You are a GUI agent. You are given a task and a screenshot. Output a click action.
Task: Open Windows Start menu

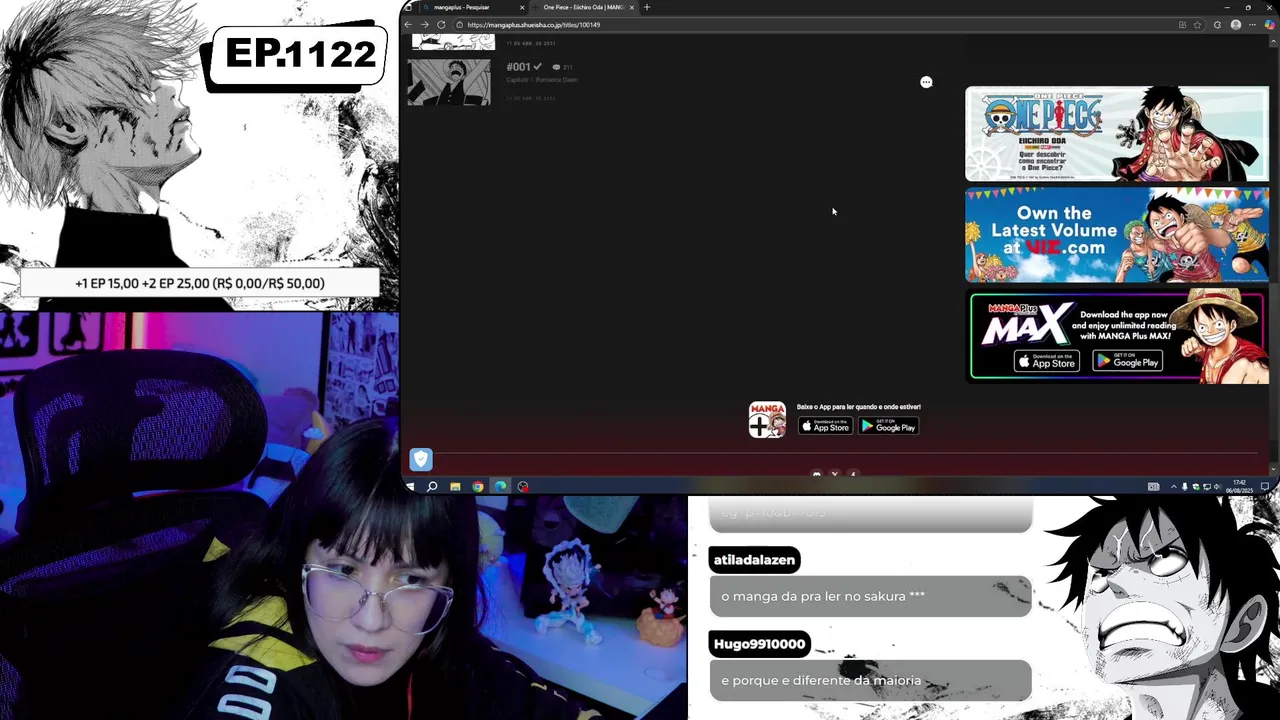click(x=409, y=487)
